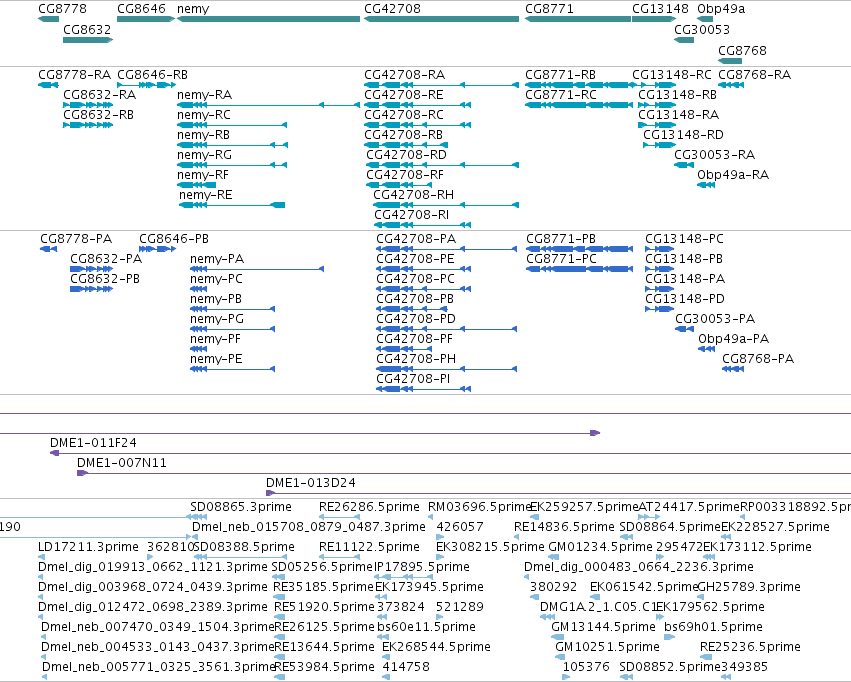Select EST RM03696.5prime
851x682 pixels.
[479, 507]
